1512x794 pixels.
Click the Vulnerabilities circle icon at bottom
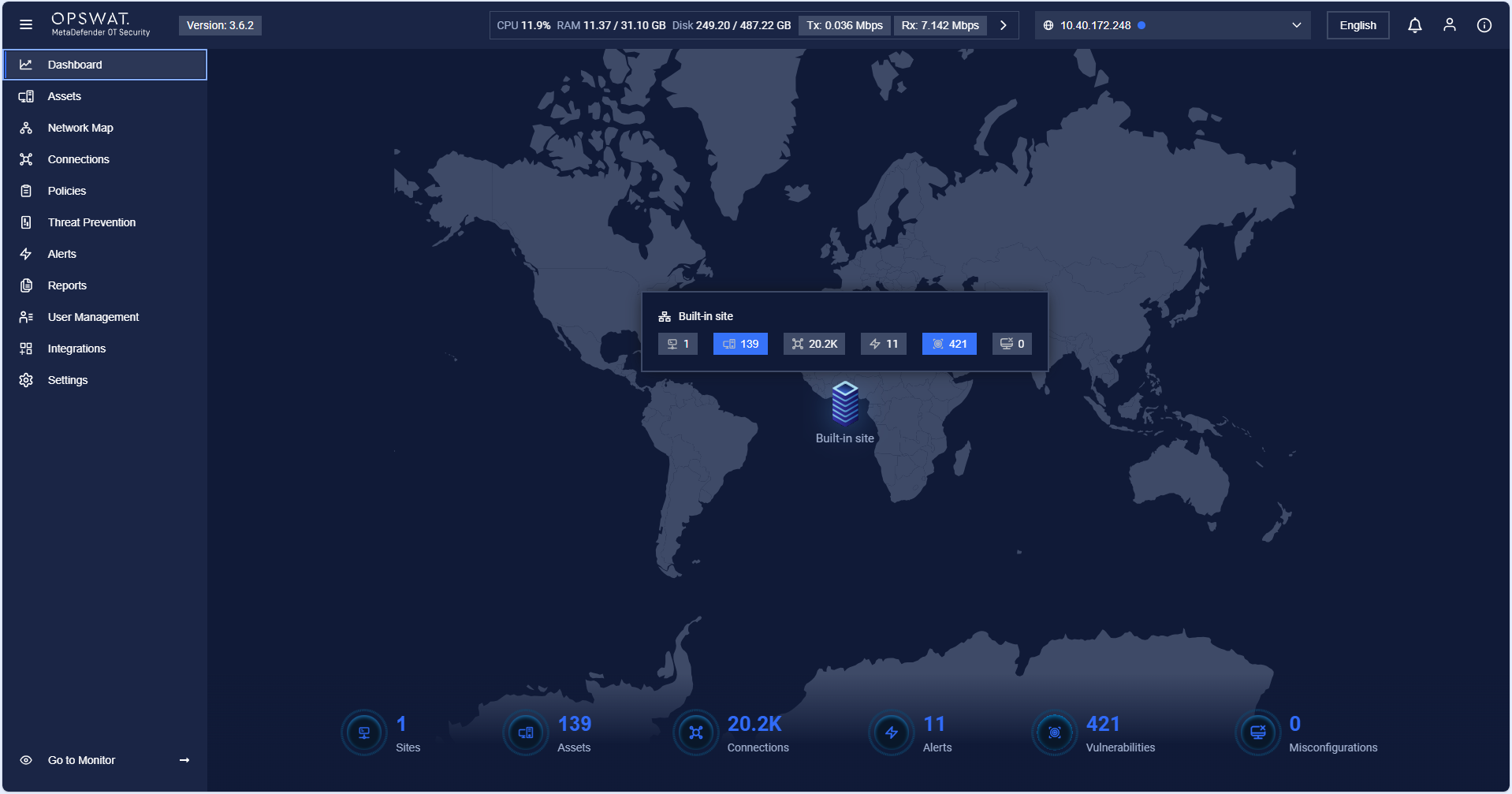(x=1054, y=732)
